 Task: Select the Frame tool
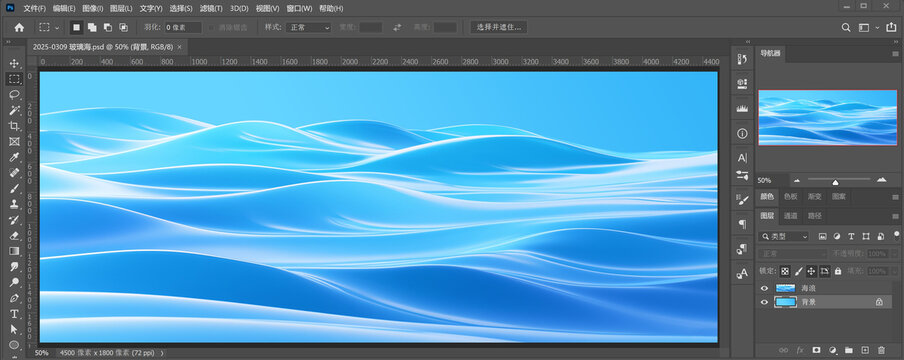point(14,141)
